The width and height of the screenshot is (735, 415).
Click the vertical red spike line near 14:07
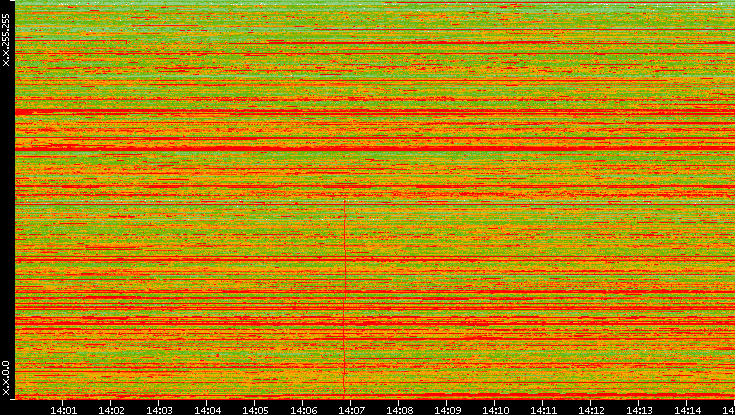(345, 299)
